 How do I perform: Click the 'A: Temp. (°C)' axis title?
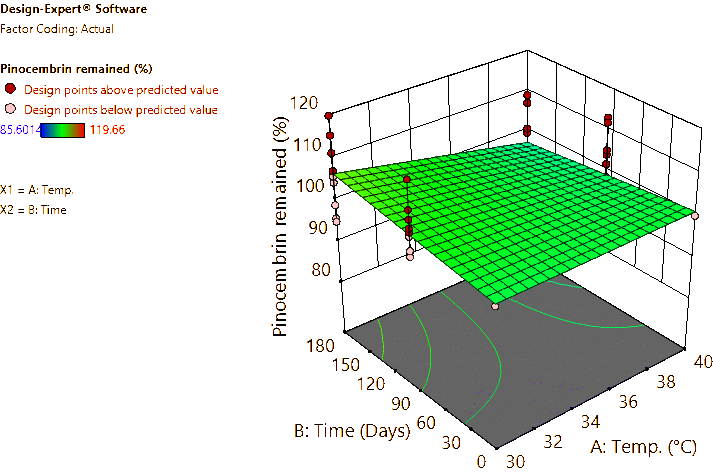tap(650, 447)
